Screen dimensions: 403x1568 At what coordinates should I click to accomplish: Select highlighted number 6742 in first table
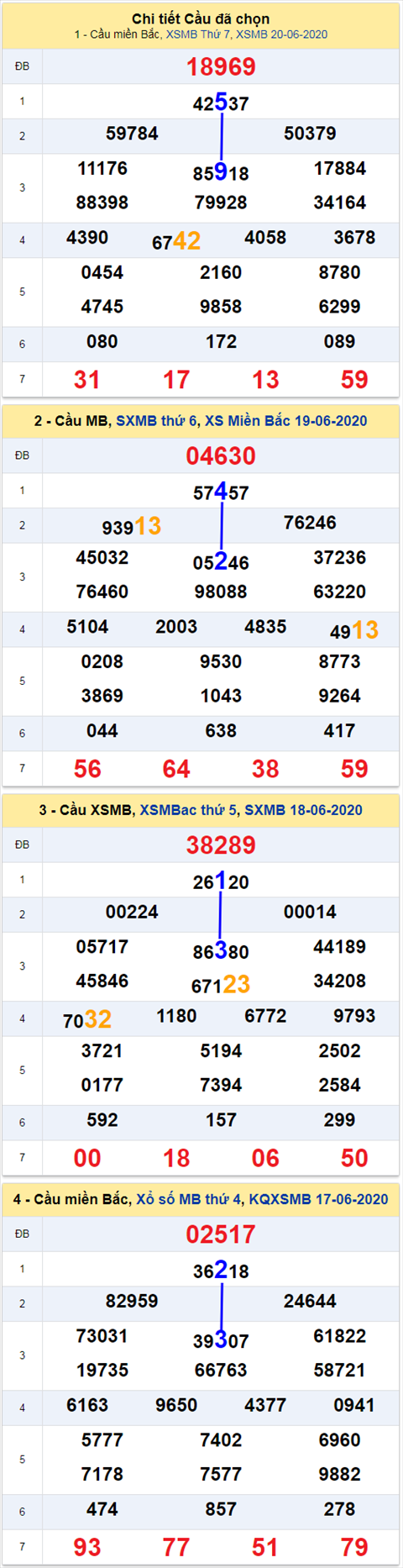pyautogui.click(x=176, y=241)
